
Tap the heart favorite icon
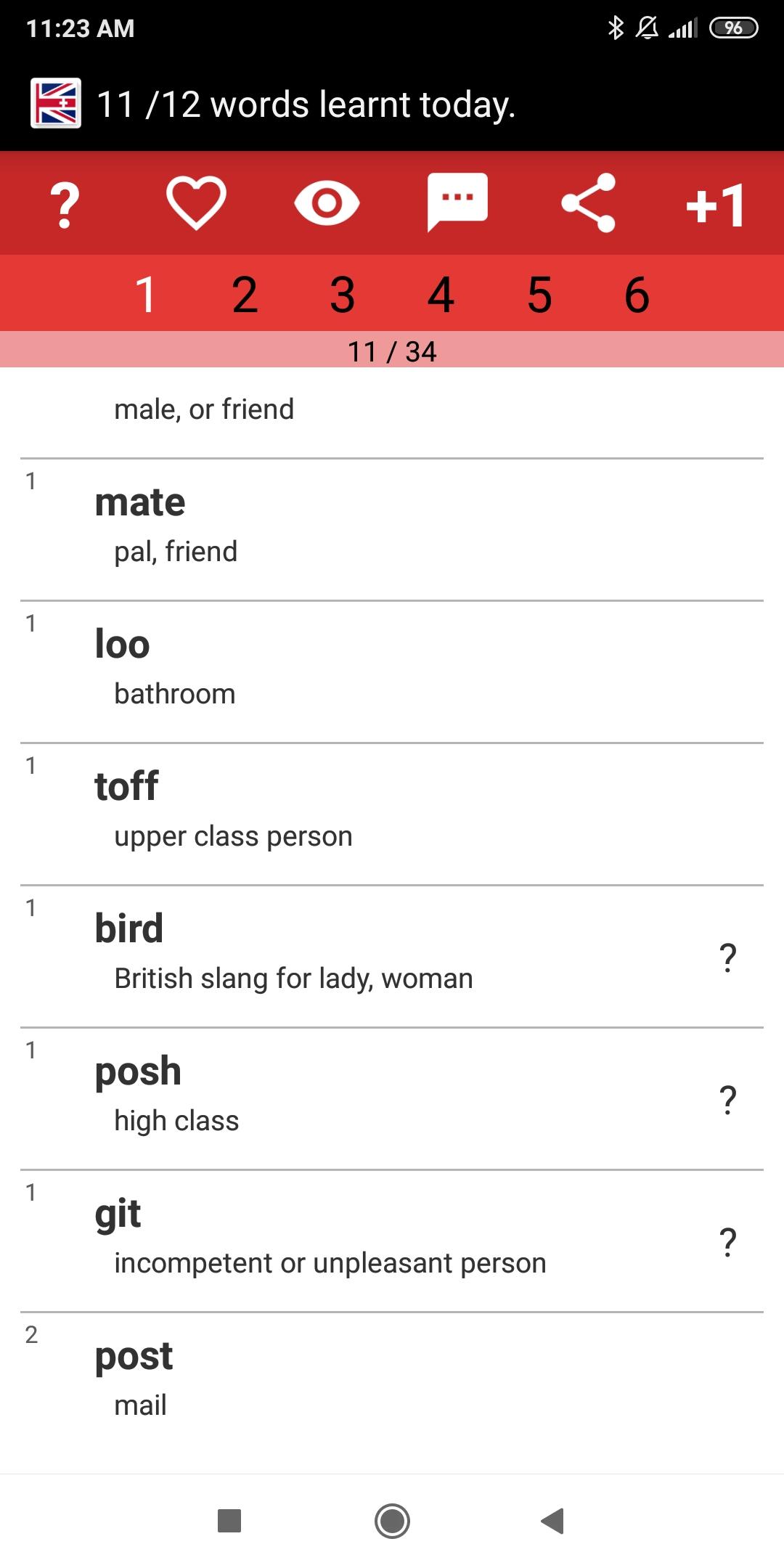pos(196,203)
